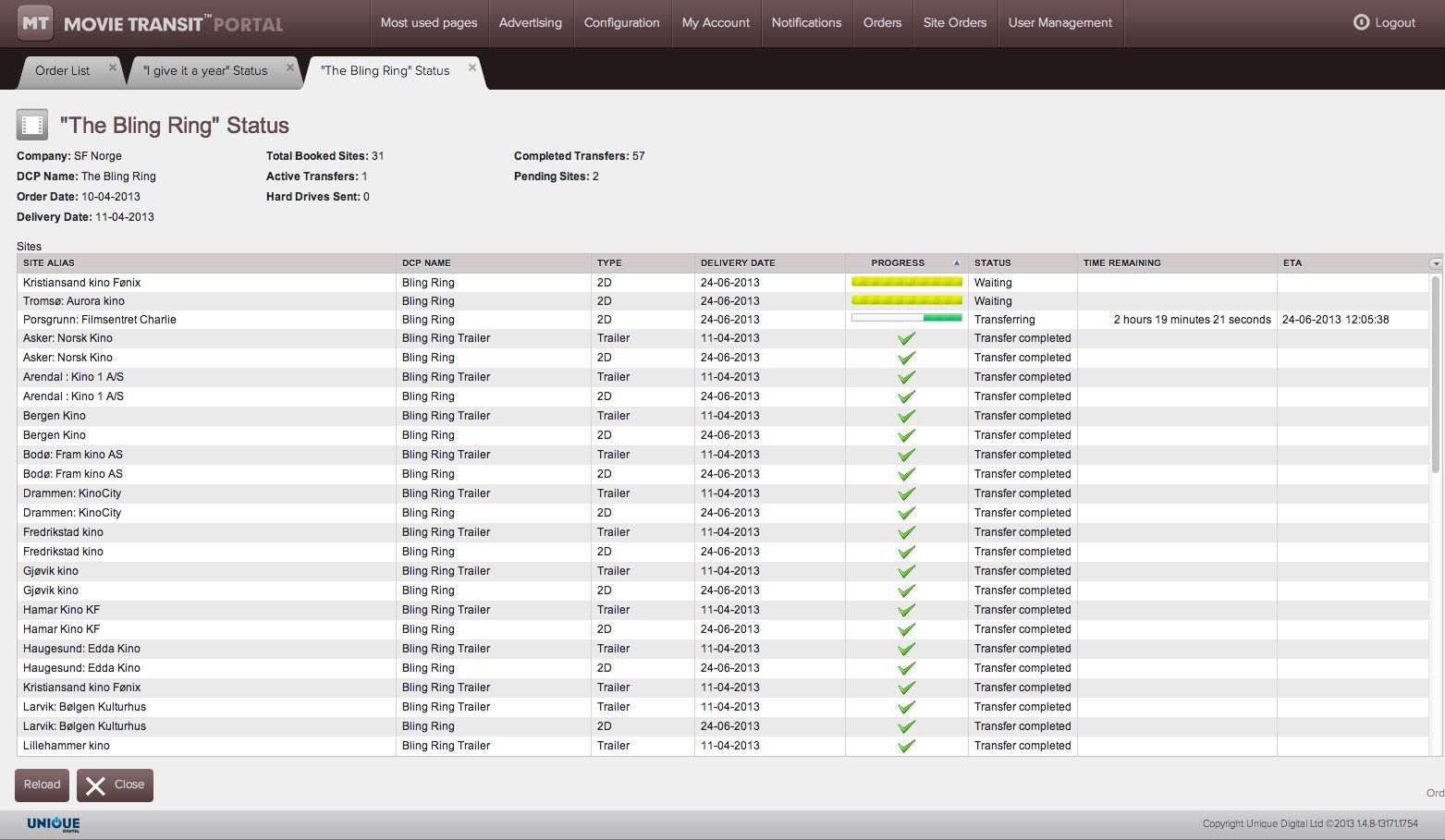
Task: Click Progress column sort arrow
Action: [x=956, y=263]
